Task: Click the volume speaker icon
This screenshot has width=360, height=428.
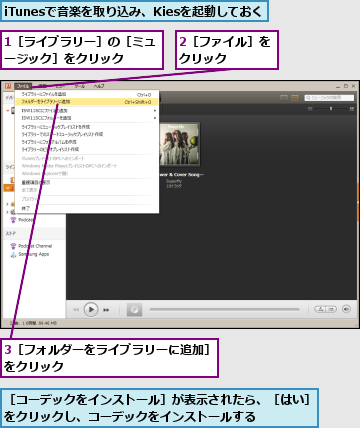Action: [347, 309]
